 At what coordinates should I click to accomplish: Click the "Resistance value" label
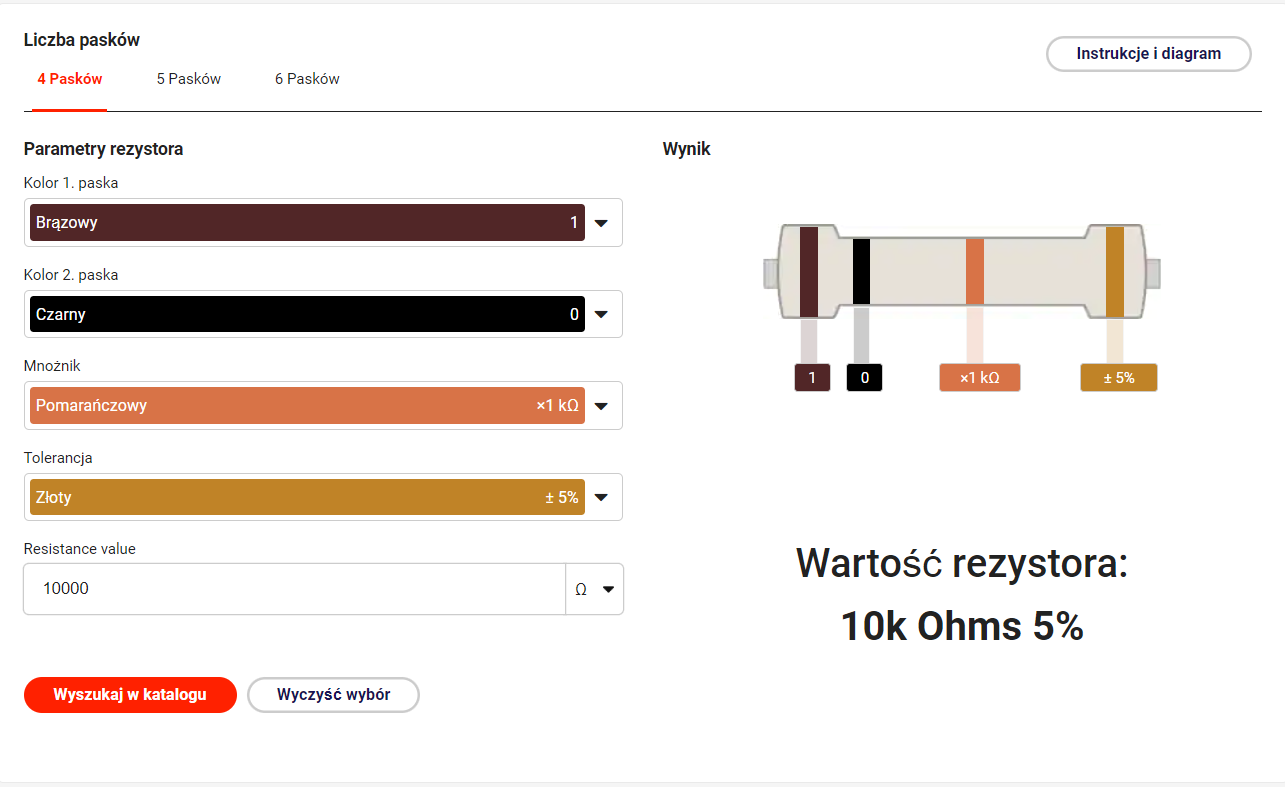[x=80, y=549]
